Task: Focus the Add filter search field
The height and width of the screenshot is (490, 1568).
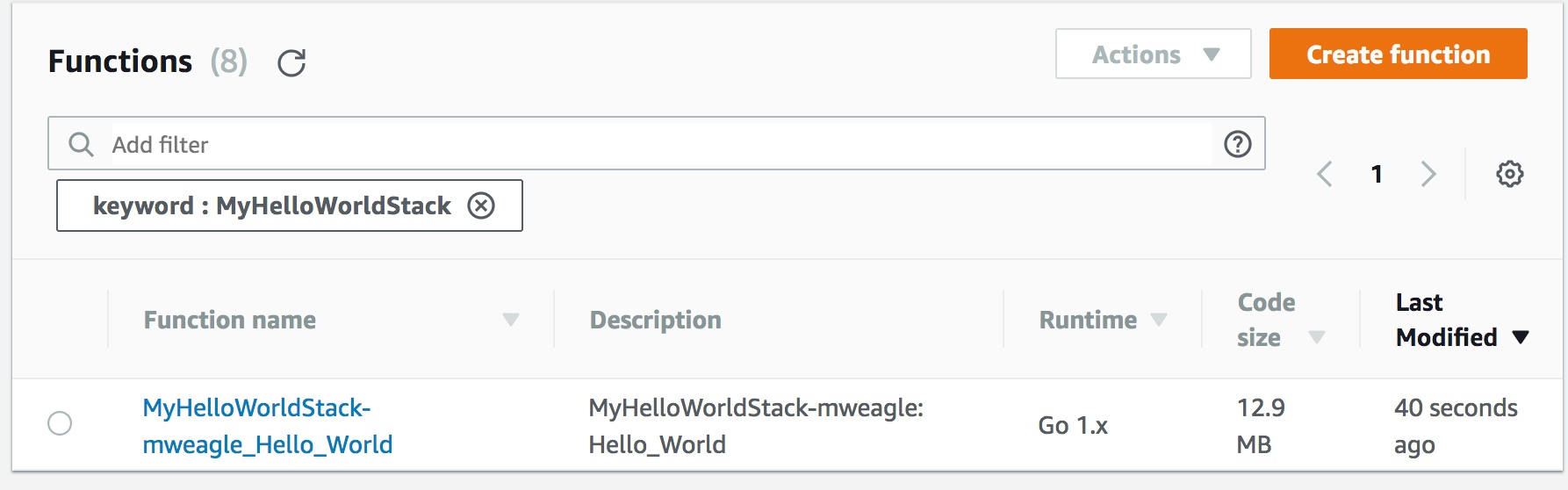Action: point(658,144)
